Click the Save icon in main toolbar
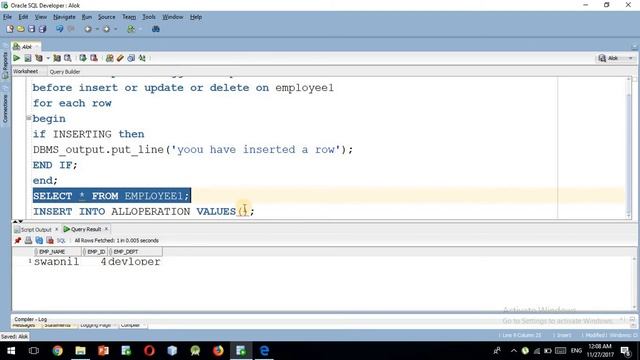 point(31,29)
